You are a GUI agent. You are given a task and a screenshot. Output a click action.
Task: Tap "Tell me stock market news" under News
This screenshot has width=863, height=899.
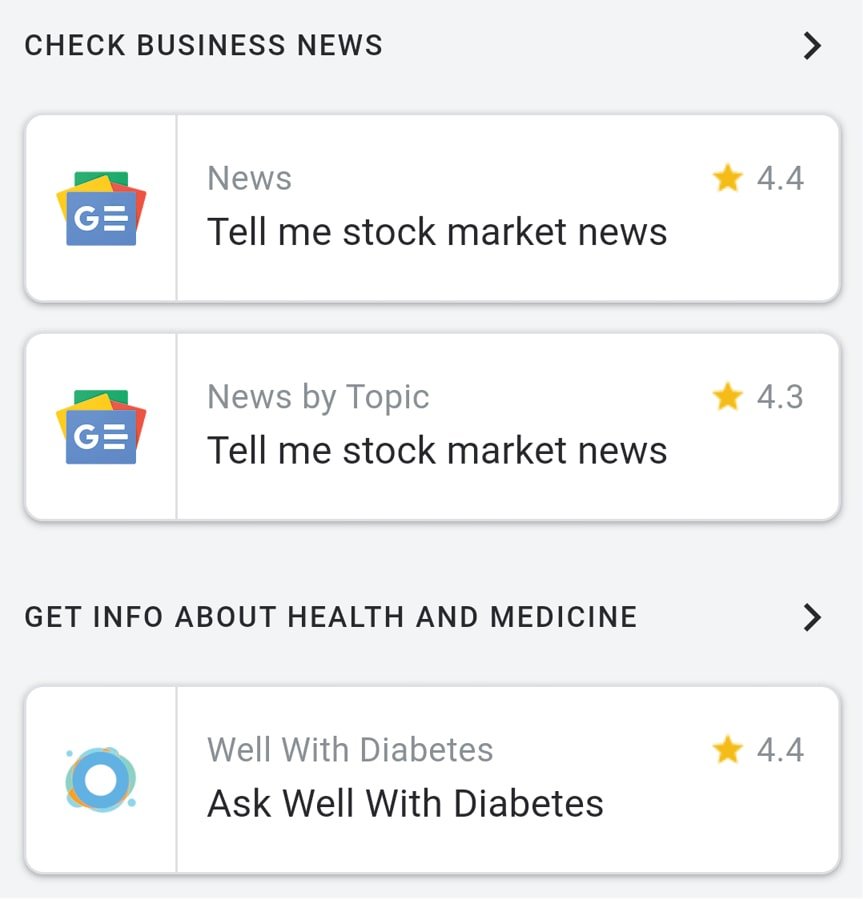tap(437, 232)
